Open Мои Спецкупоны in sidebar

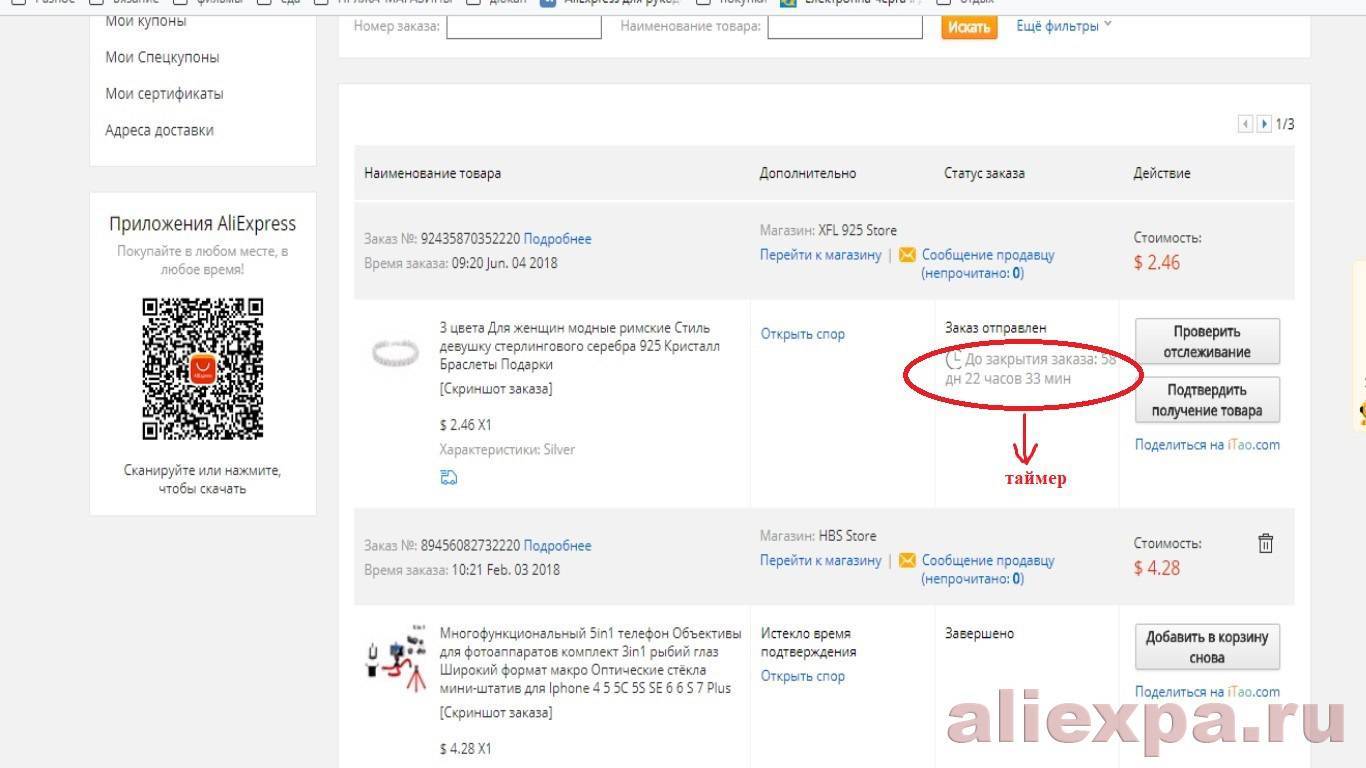[x=162, y=57]
